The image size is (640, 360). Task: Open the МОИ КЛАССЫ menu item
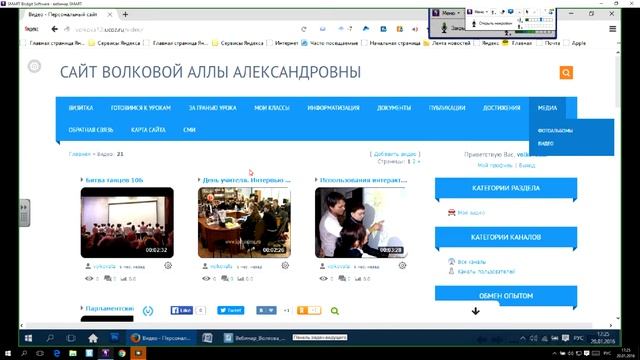(x=272, y=108)
